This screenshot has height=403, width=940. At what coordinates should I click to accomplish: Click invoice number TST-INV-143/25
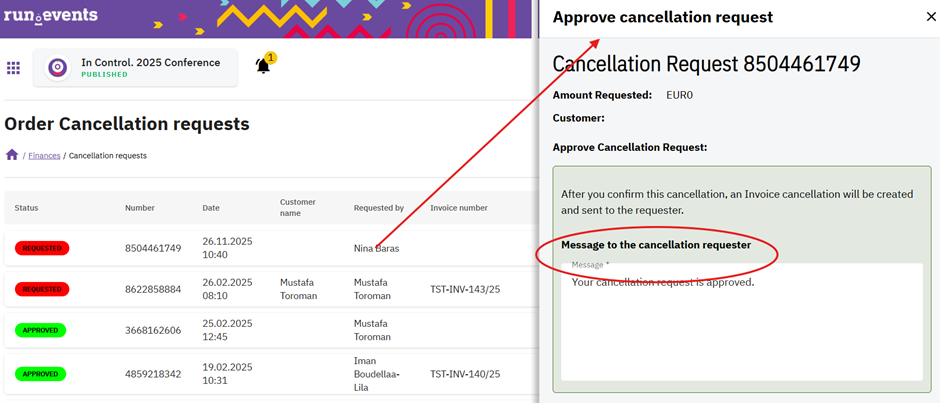click(x=465, y=289)
